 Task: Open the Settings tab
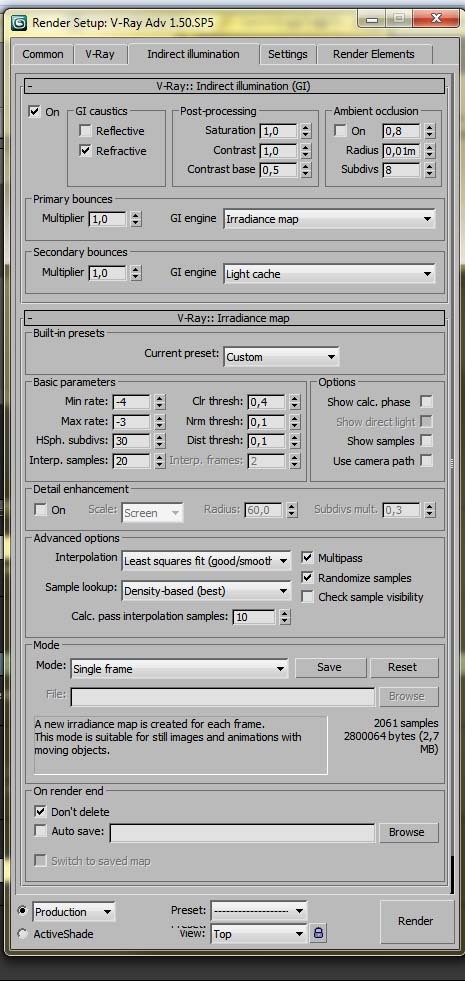[287, 54]
